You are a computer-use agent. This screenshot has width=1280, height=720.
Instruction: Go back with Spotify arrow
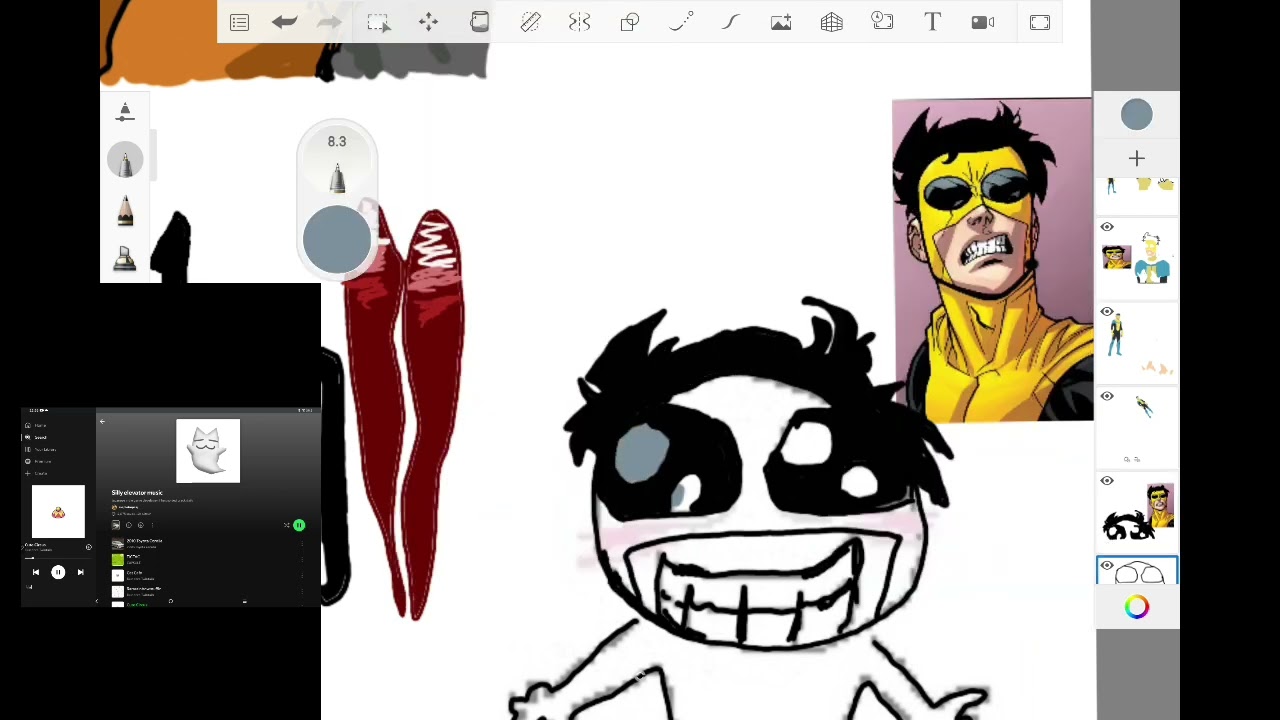coord(102,421)
